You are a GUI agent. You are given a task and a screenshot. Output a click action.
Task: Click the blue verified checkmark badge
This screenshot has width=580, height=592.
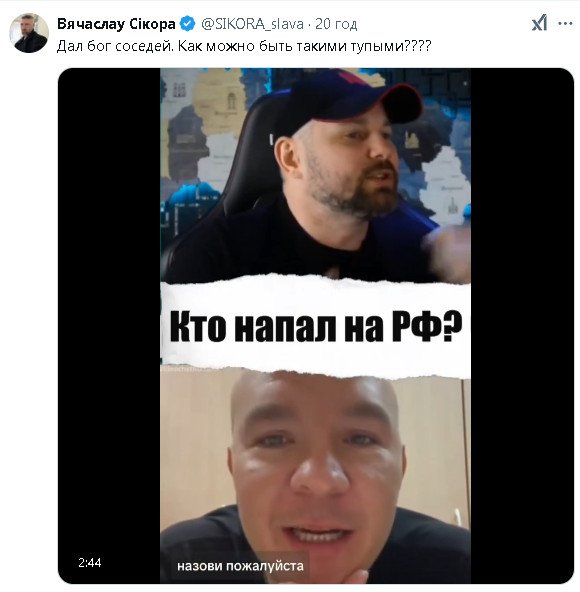tap(187, 24)
